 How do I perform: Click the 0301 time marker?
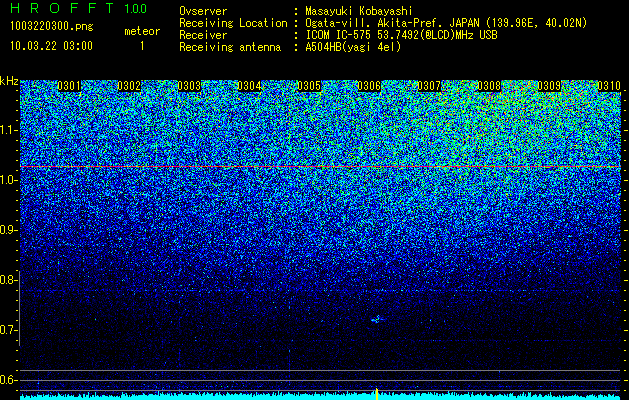tap(69, 86)
